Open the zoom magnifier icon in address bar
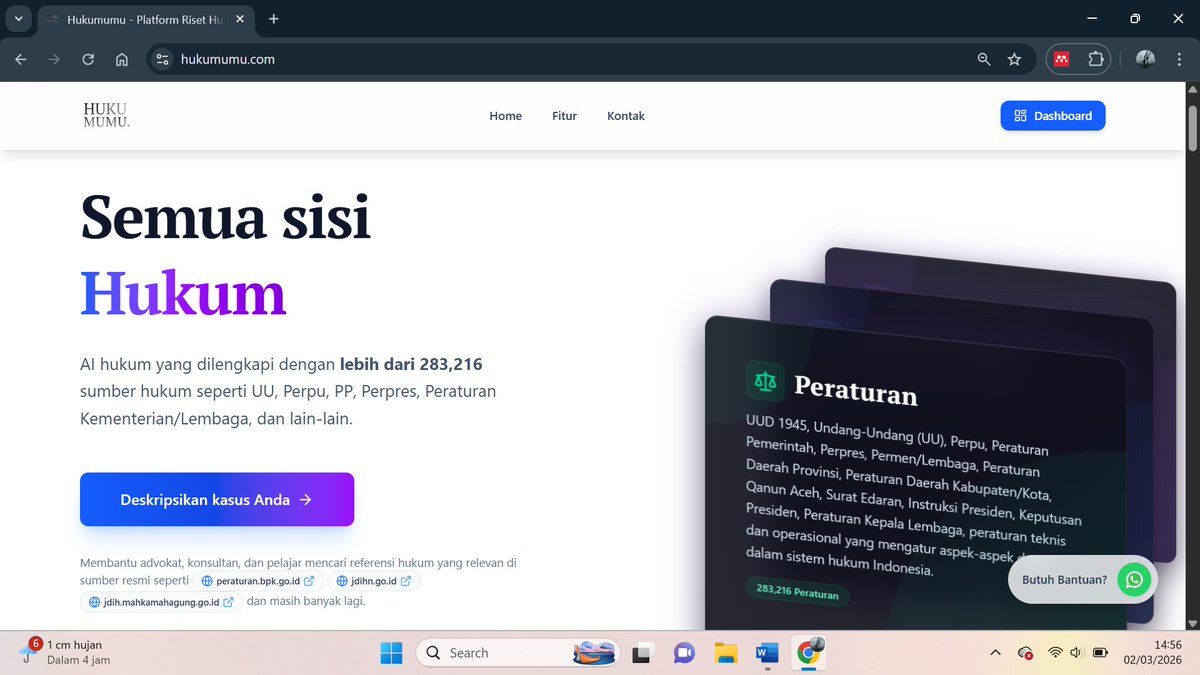The width and height of the screenshot is (1200, 675). pyautogui.click(x=984, y=59)
